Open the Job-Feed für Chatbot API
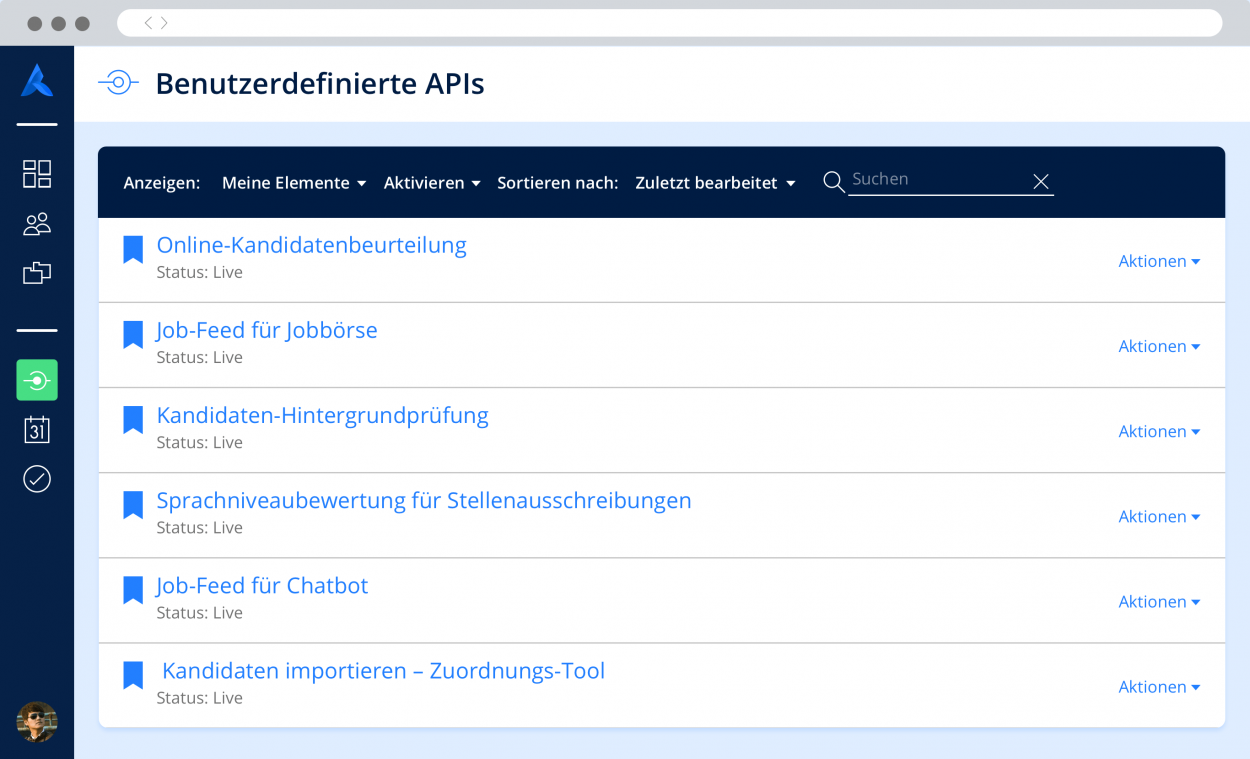Image resolution: width=1250 pixels, height=759 pixels. click(x=262, y=585)
